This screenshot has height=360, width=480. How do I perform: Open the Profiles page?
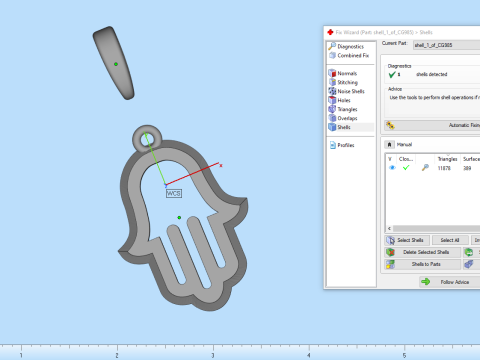tap(342, 145)
